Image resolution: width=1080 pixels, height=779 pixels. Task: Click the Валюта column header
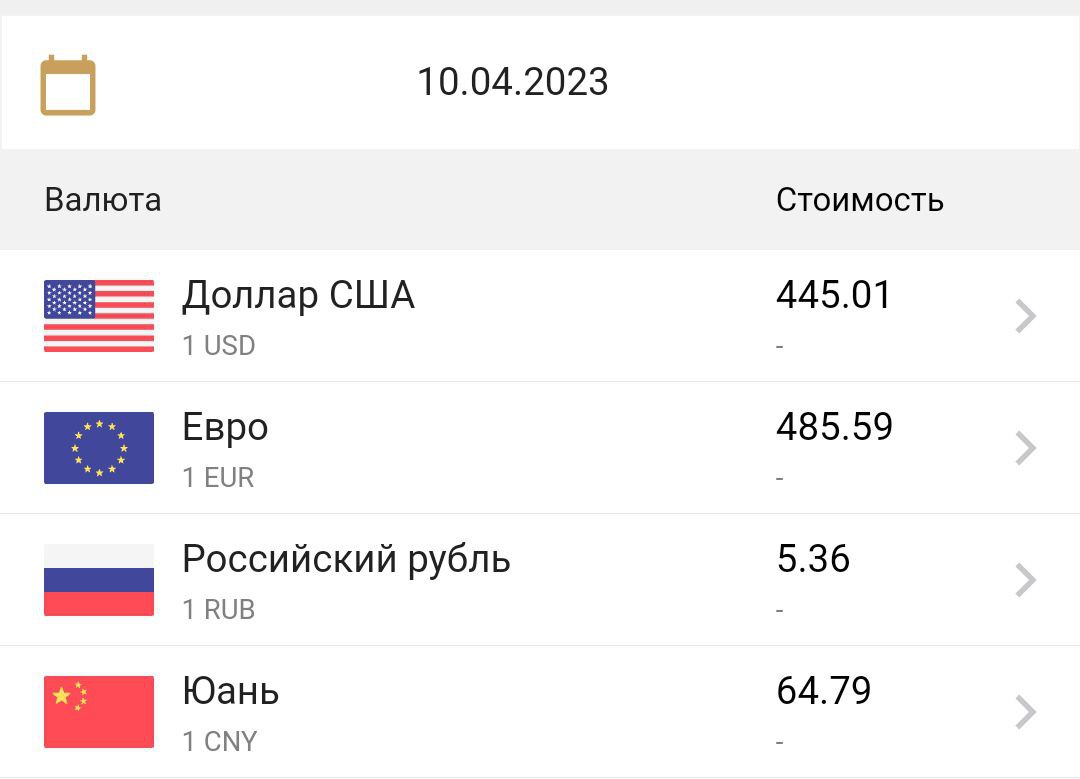[x=103, y=200]
